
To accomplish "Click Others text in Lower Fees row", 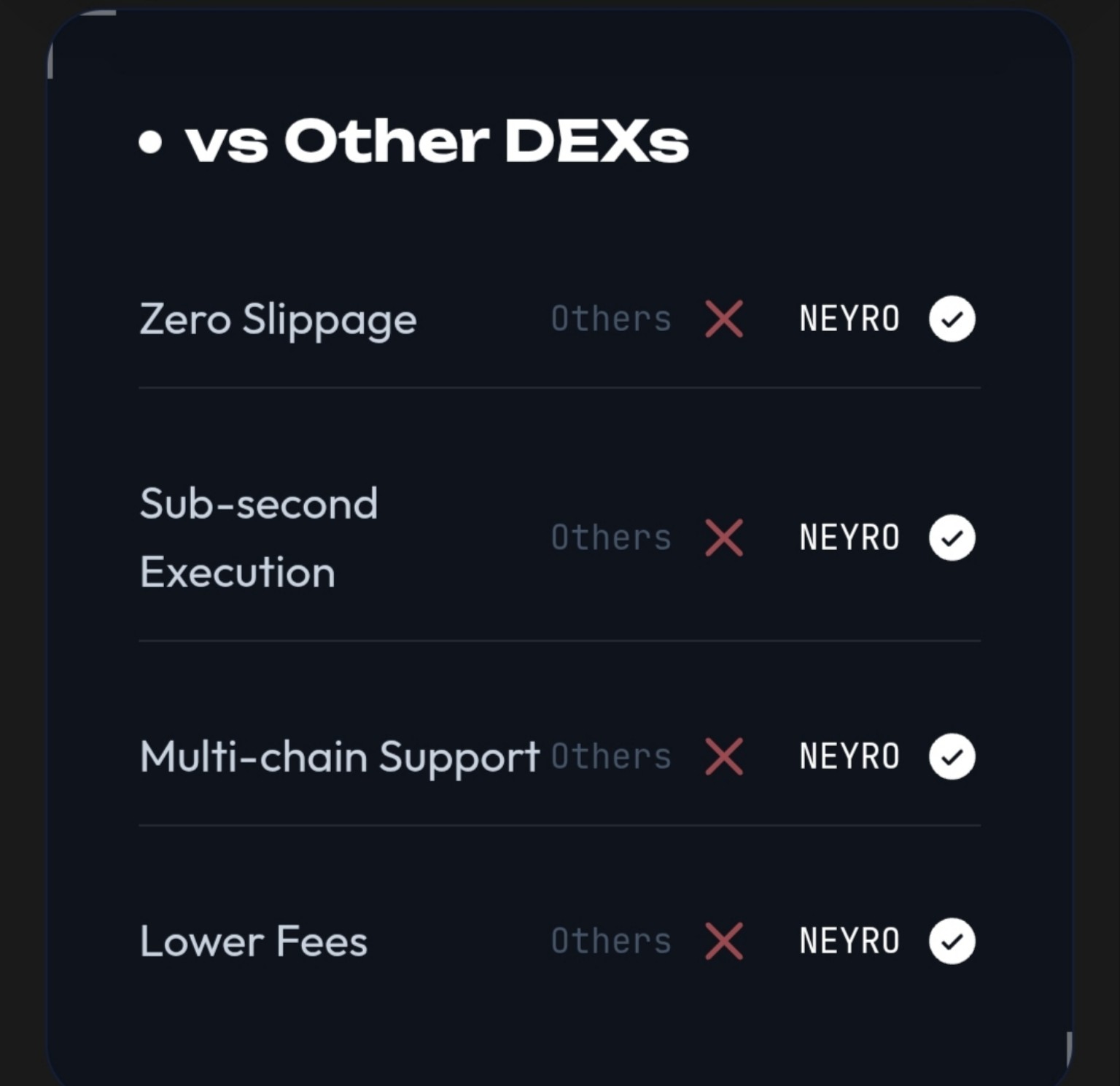I will pos(611,941).
